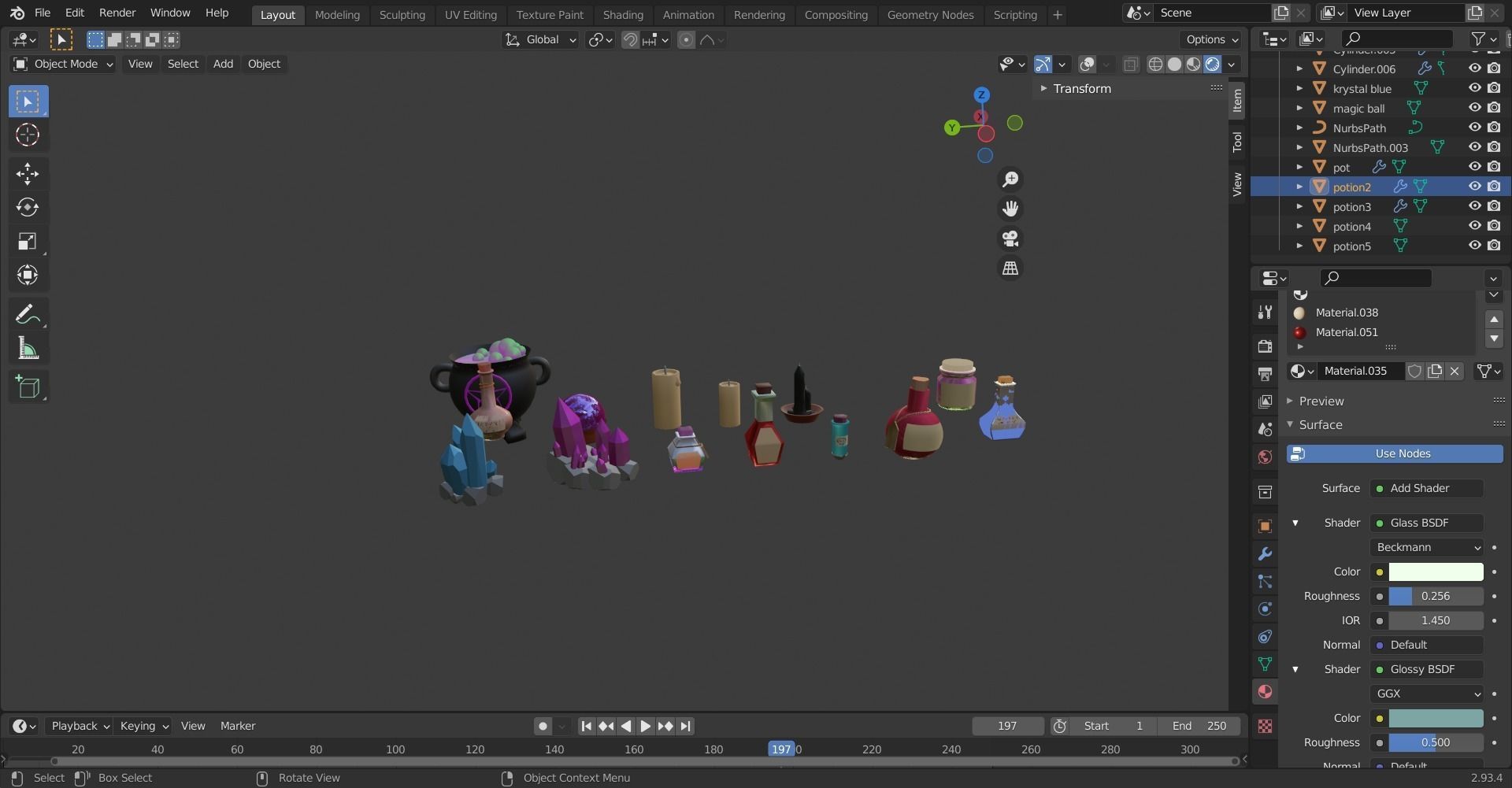Unlink Material.035 with the X button
This screenshot has width=1512, height=788.
[x=1455, y=372]
